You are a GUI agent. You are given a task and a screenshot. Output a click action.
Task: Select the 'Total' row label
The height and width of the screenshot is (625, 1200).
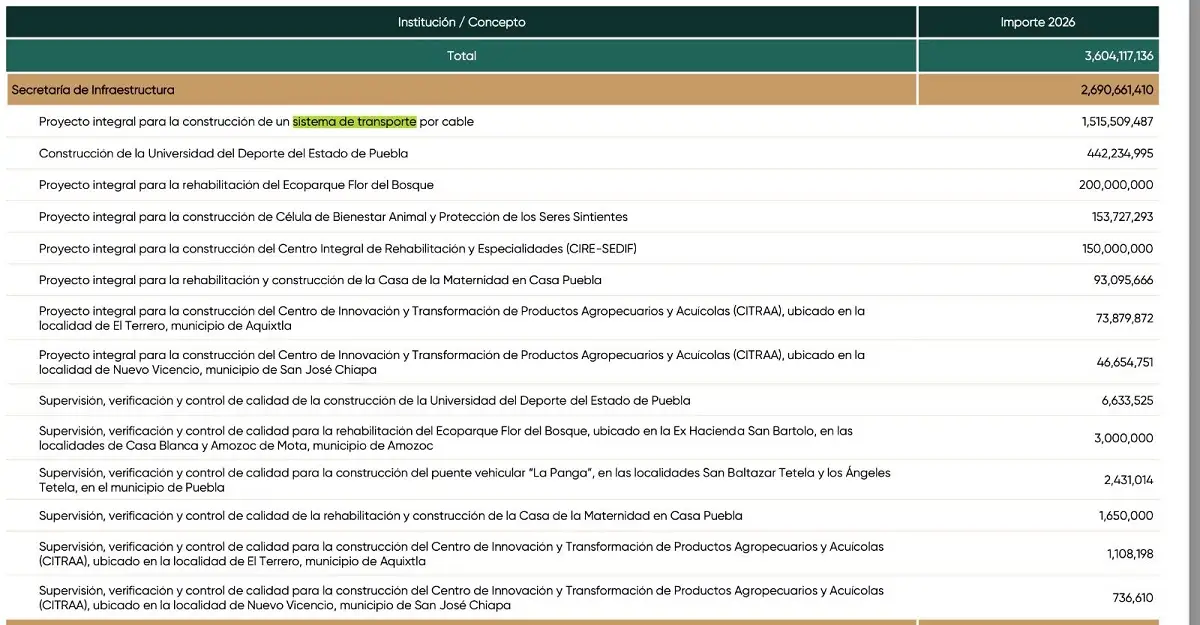click(x=461, y=56)
